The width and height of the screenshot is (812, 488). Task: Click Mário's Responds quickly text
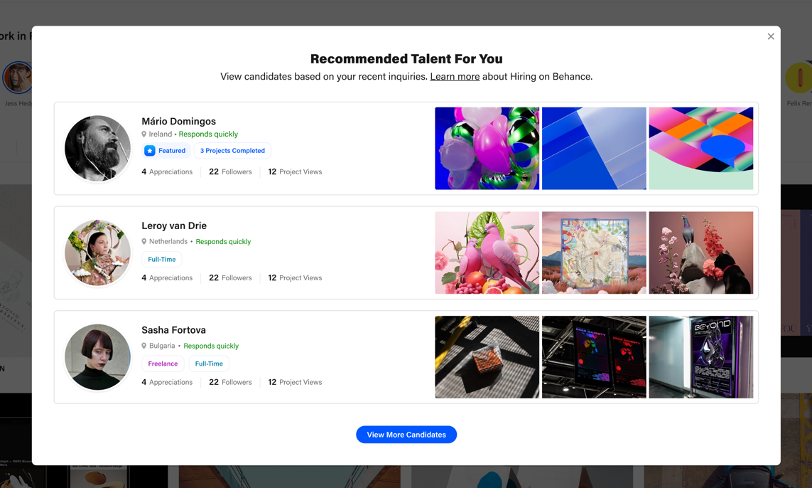[208, 134]
